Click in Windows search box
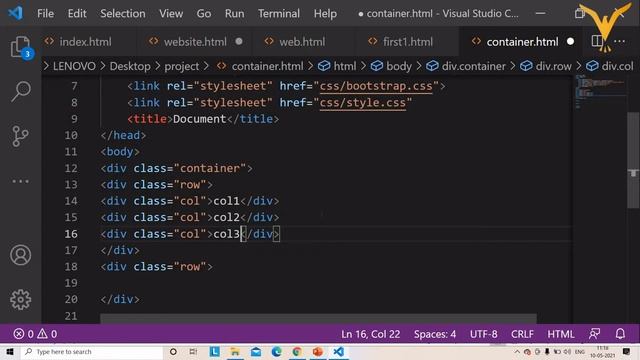The image size is (640, 360). [93, 352]
